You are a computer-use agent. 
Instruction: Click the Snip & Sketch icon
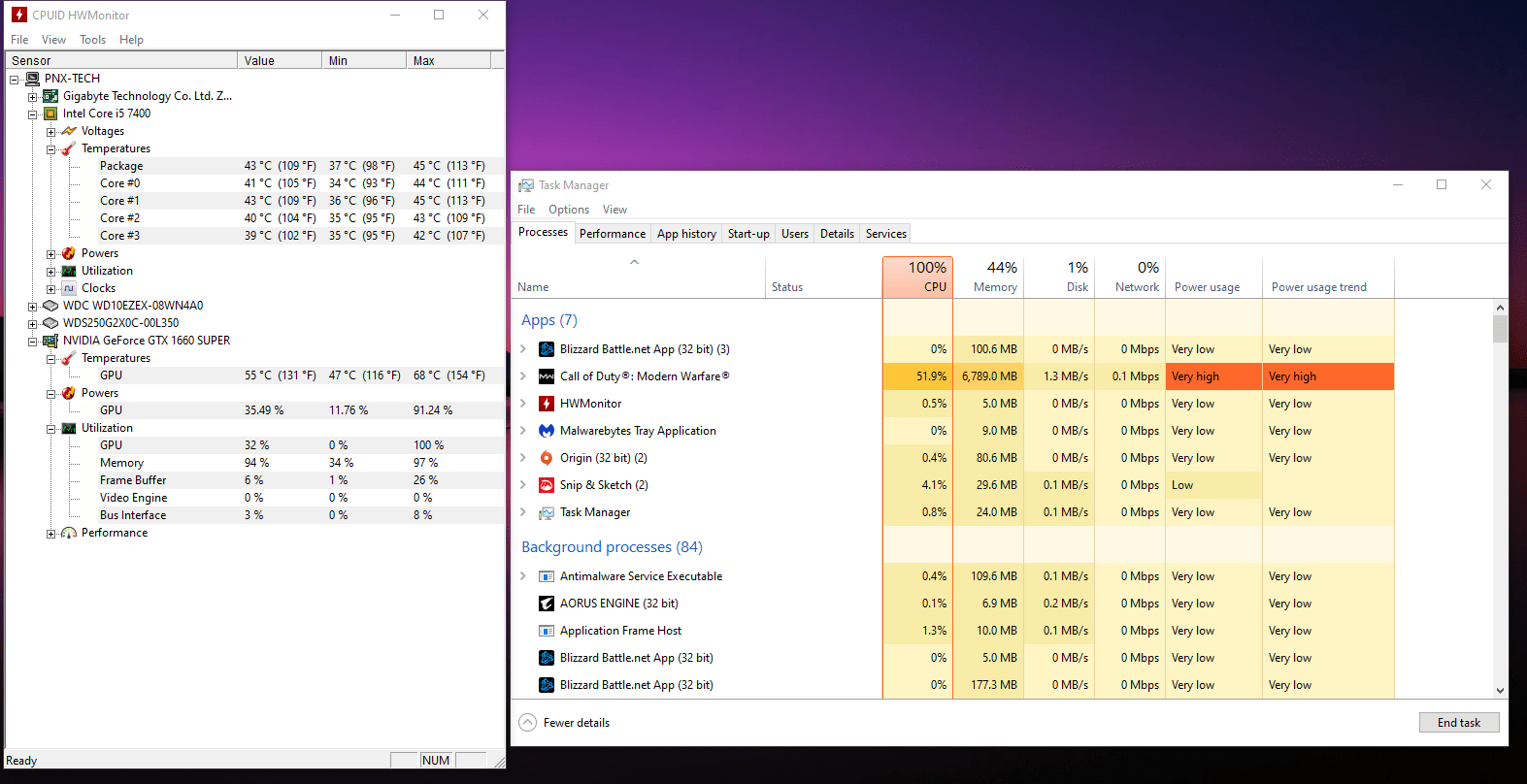(547, 485)
